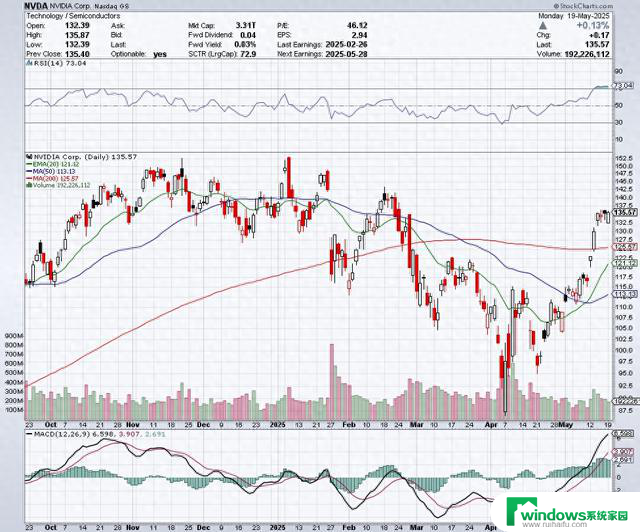Click the 125.87 MA(200) axis tag
The image size is (640, 532).
point(625,247)
